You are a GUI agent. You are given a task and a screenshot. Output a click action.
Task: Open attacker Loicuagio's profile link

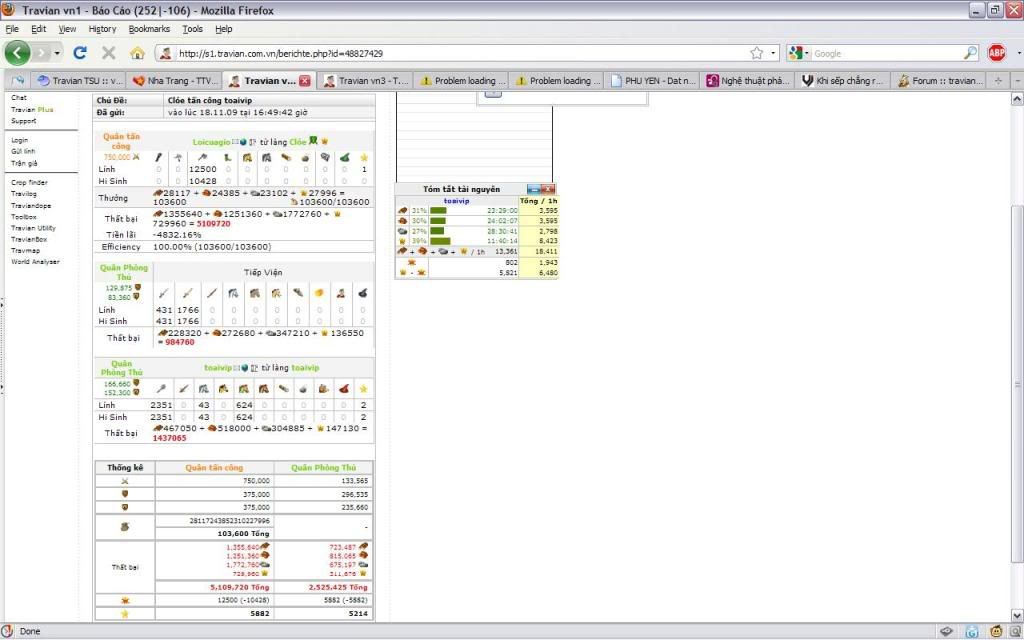click(x=212, y=142)
